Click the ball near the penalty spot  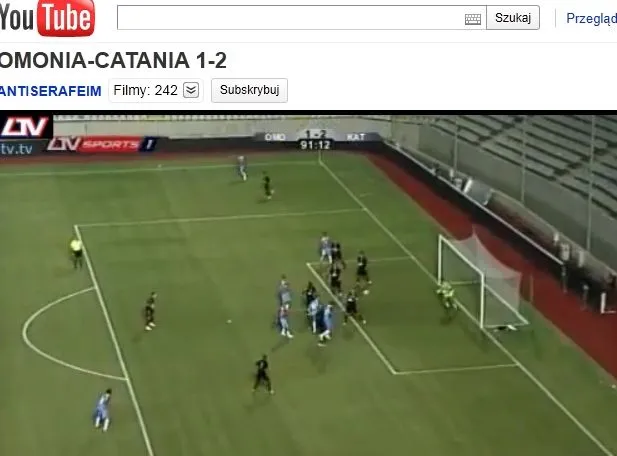click(x=229, y=322)
